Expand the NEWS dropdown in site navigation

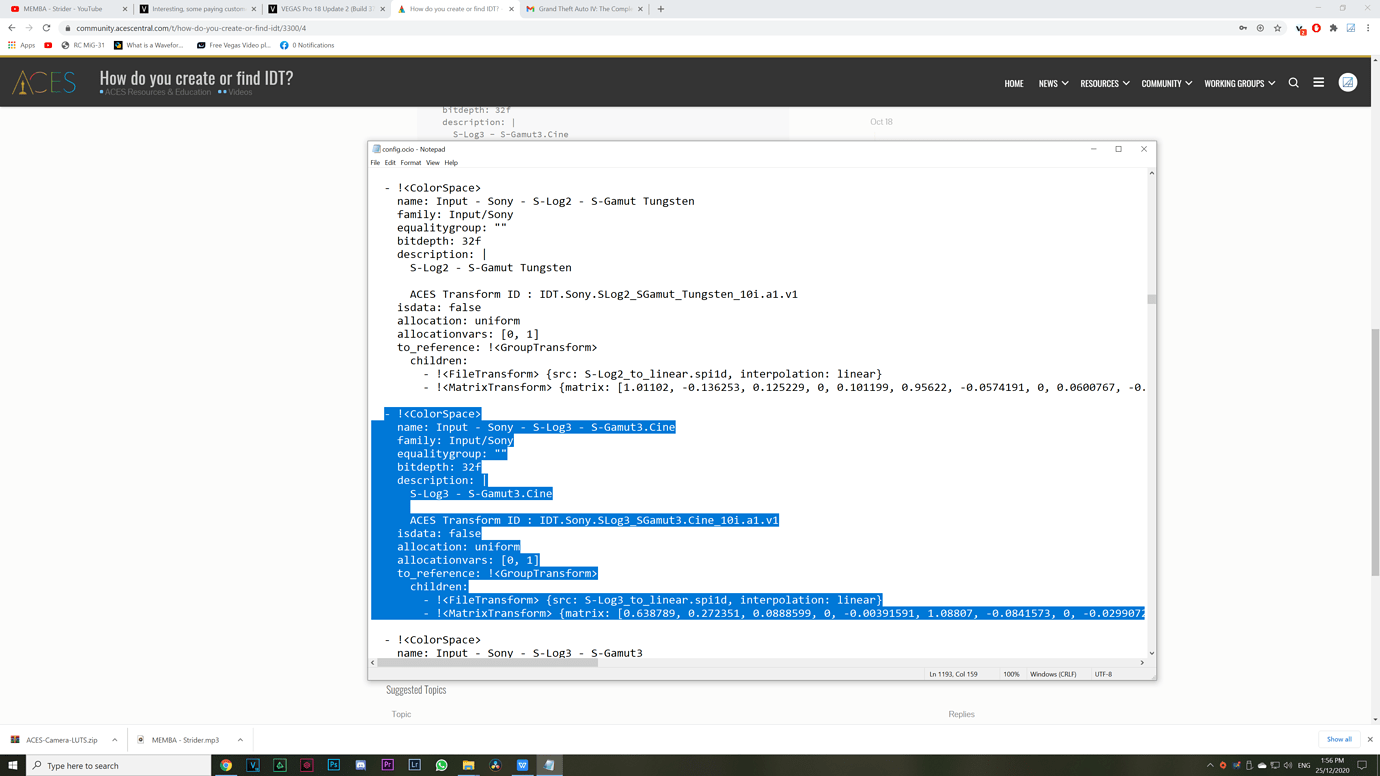pos(1053,84)
